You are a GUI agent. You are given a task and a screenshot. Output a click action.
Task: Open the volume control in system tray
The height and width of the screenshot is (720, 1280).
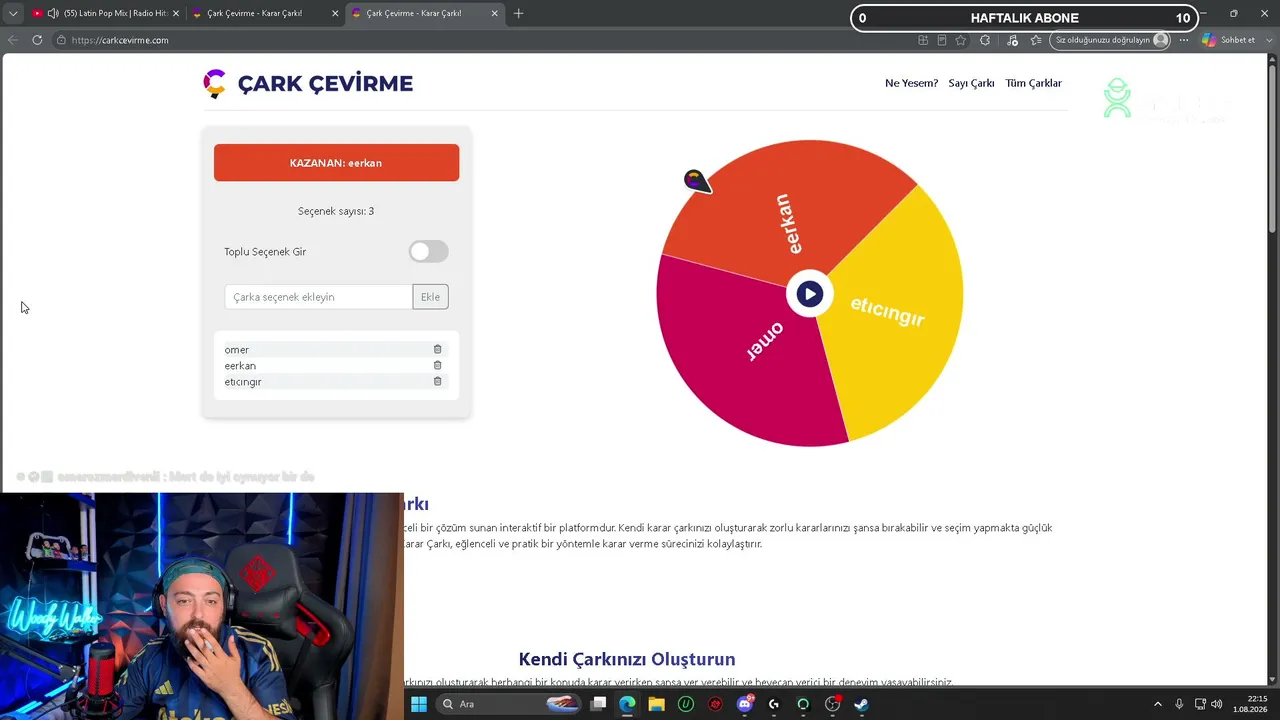pos(1217,704)
